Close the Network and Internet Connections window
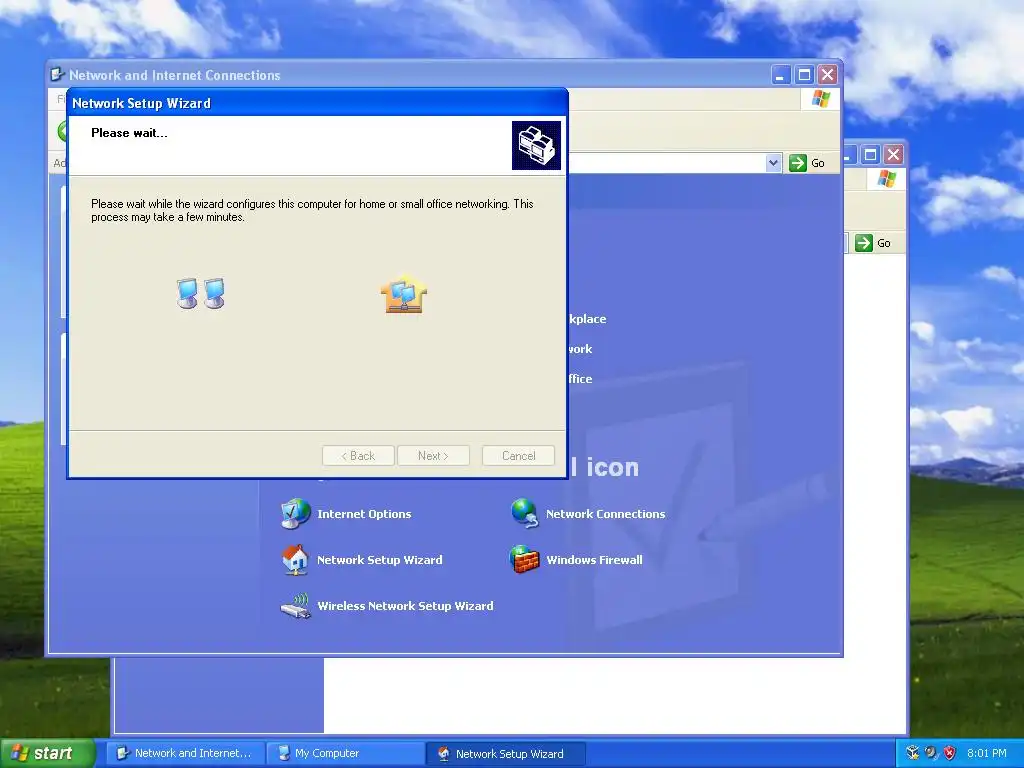 (x=827, y=74)
